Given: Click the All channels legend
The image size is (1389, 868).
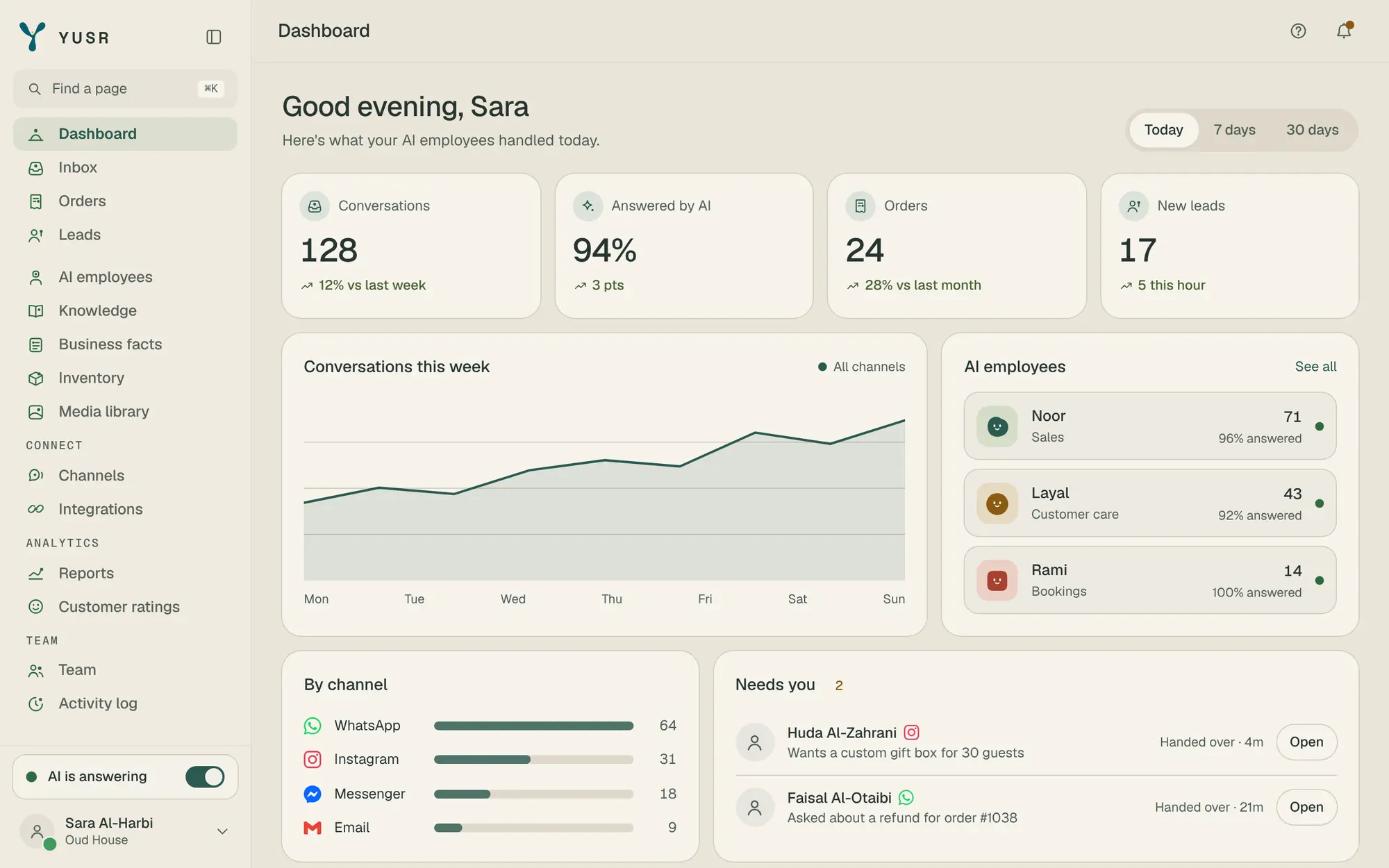Looking at the screenshot, I should click(861, 367).
